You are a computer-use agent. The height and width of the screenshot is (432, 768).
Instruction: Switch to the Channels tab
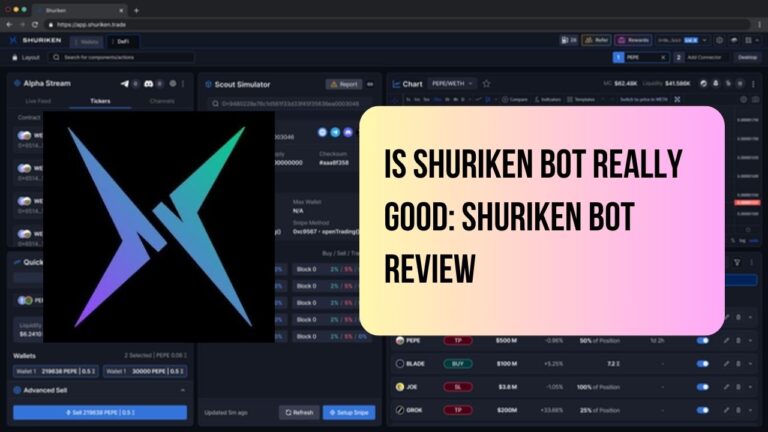pyautogui.click(x=162, y=101)
